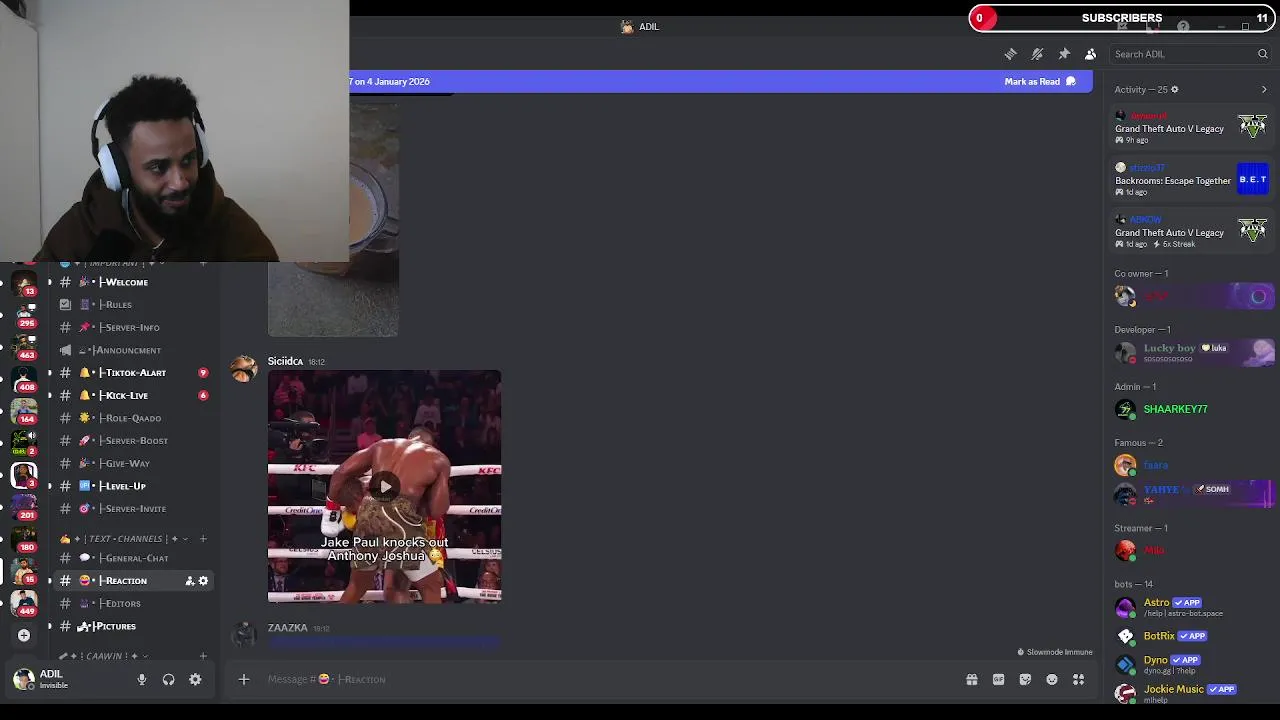
Task: Add channel to CAAWIN category plus
Action: pos(203,656)
